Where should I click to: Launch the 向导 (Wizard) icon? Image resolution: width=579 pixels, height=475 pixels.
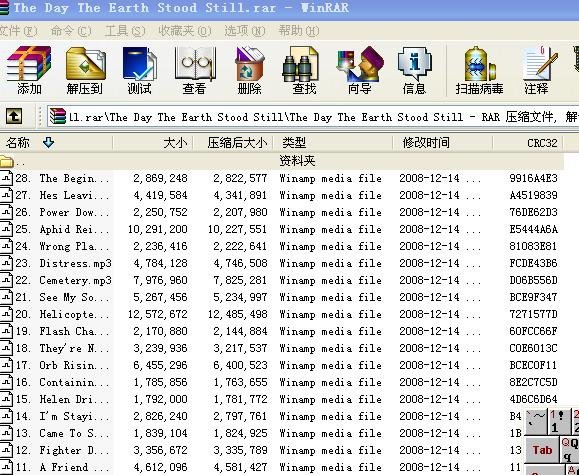coord(359,69)
